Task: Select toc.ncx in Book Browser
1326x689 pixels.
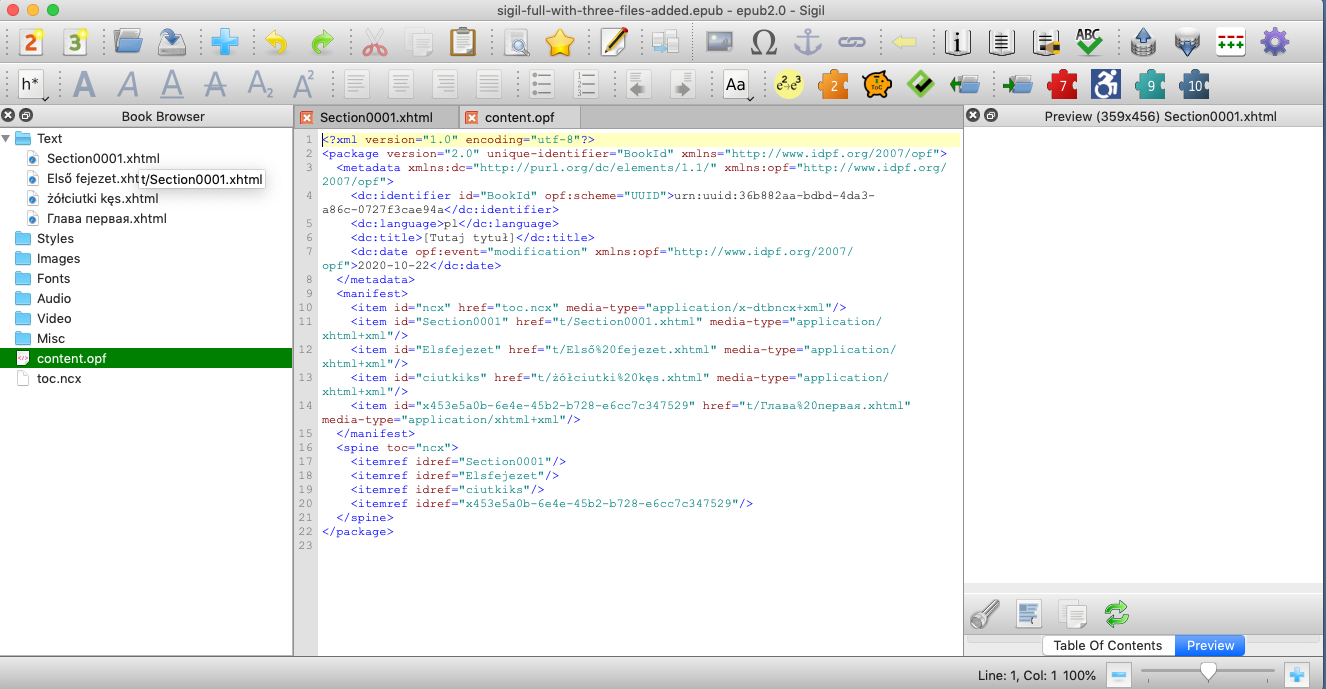Action: [x=59, y=378]
